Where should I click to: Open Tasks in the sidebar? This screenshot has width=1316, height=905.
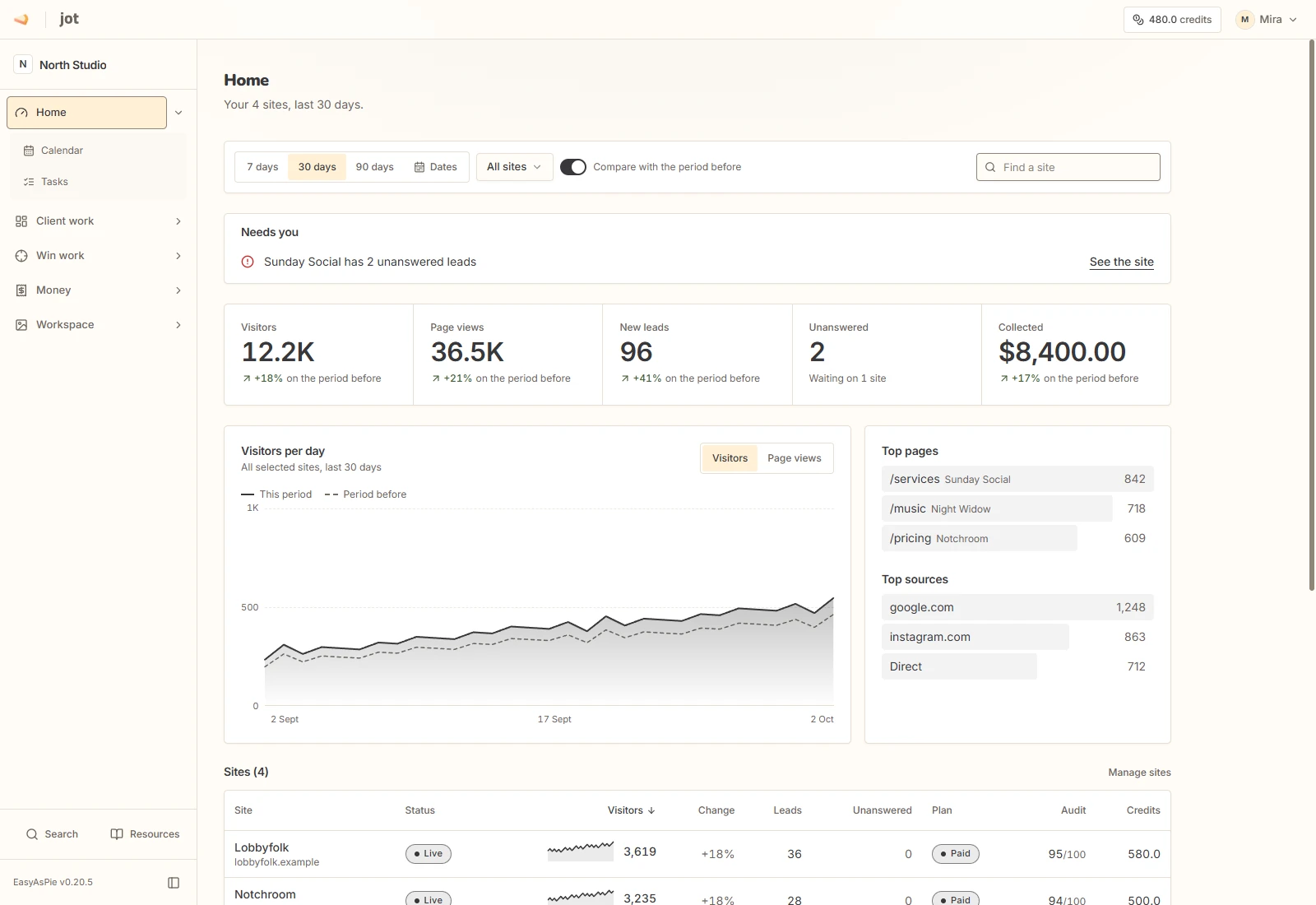coord(99,182)
